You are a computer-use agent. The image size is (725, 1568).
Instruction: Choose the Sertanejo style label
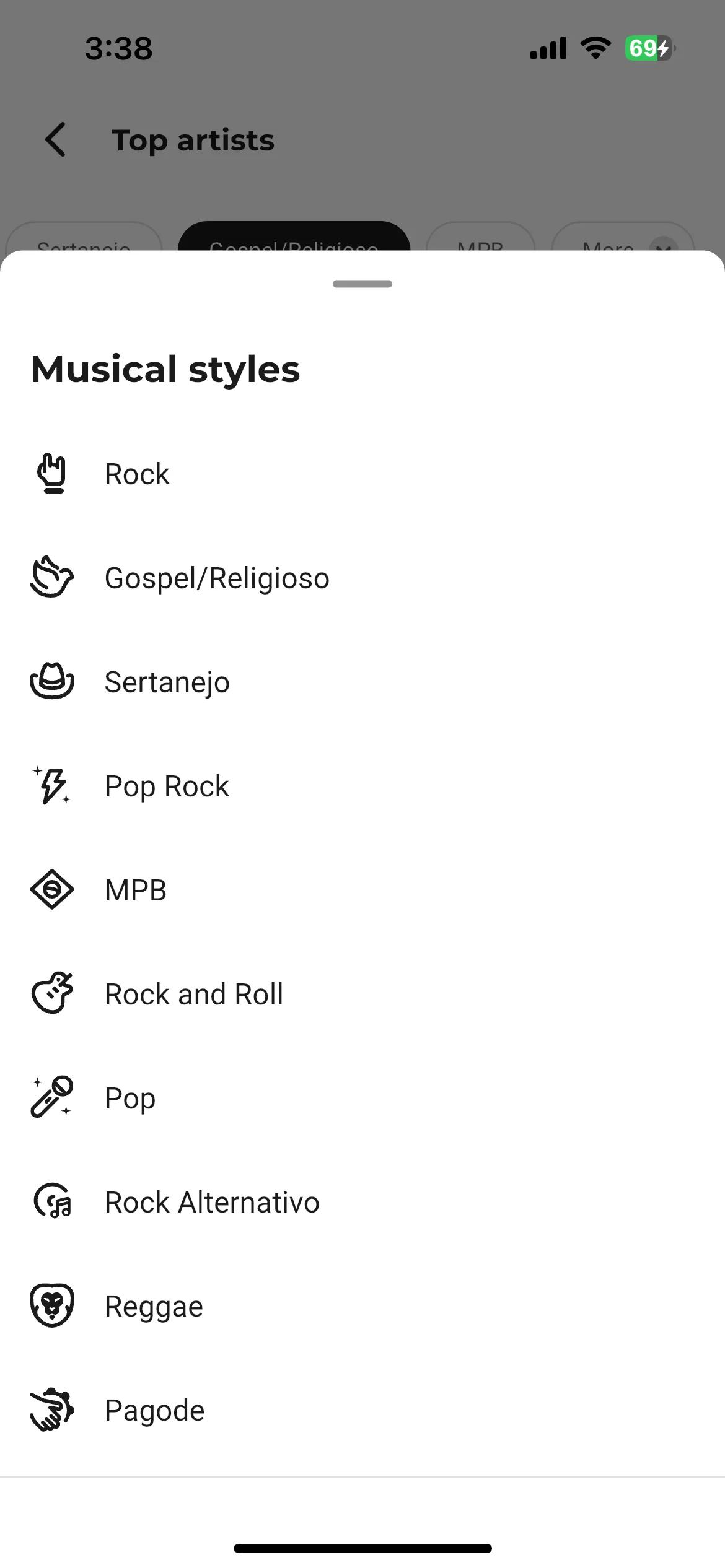(x=167, y=682)
